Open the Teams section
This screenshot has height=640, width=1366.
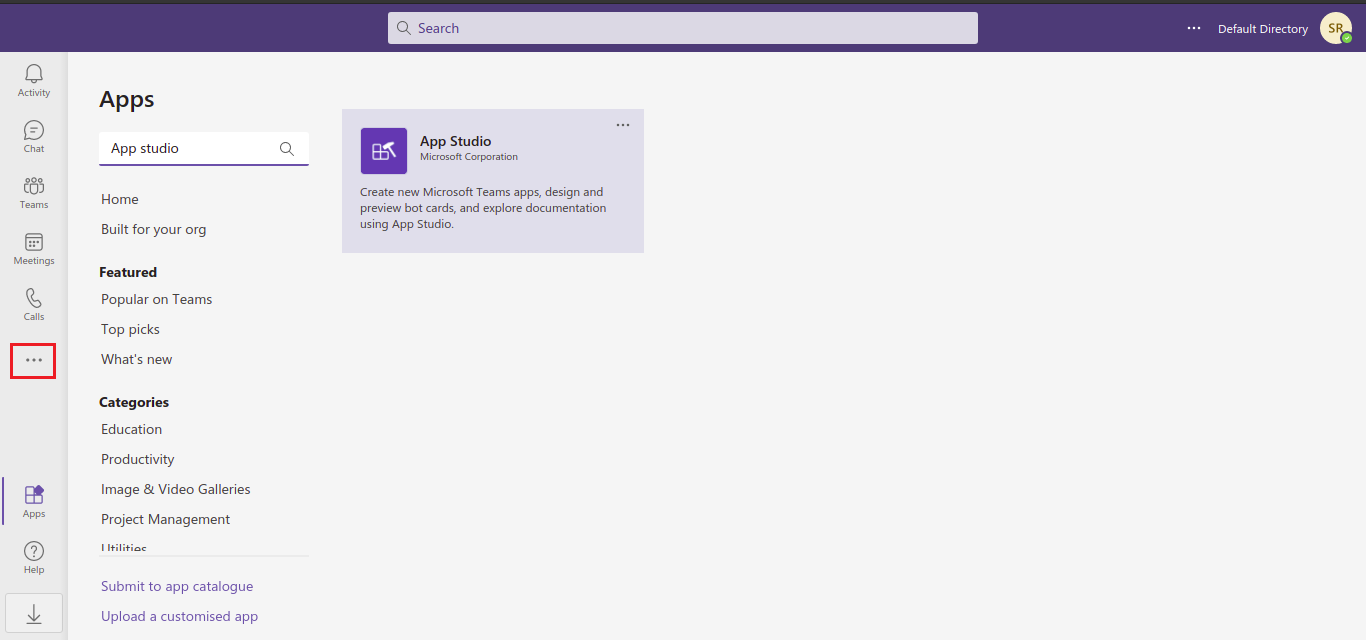point(34,192)
